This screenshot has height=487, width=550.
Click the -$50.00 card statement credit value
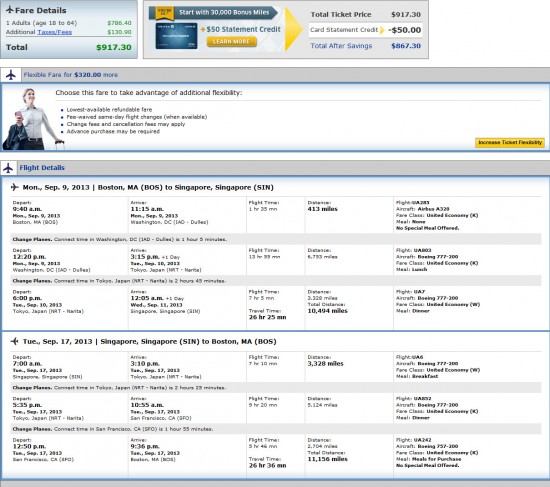click(404, 30)
